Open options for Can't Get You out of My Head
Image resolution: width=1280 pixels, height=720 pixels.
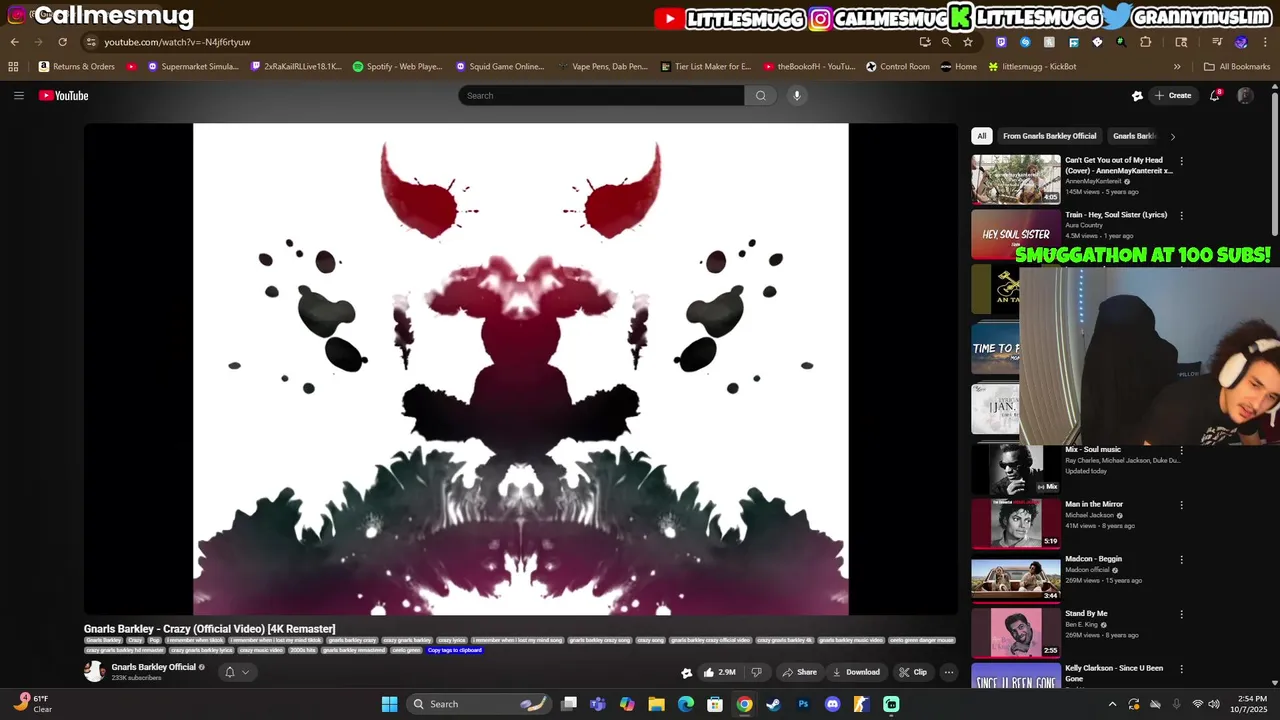tap(1181, 161)
